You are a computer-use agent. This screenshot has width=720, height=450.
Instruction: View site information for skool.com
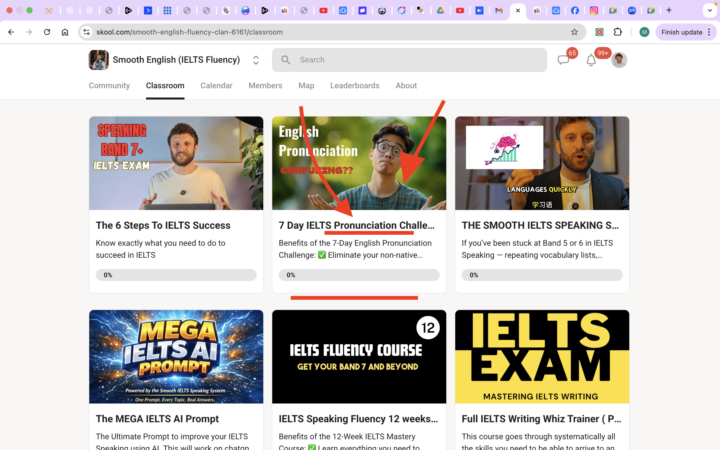pyautogui.click(x=86, y=32)
